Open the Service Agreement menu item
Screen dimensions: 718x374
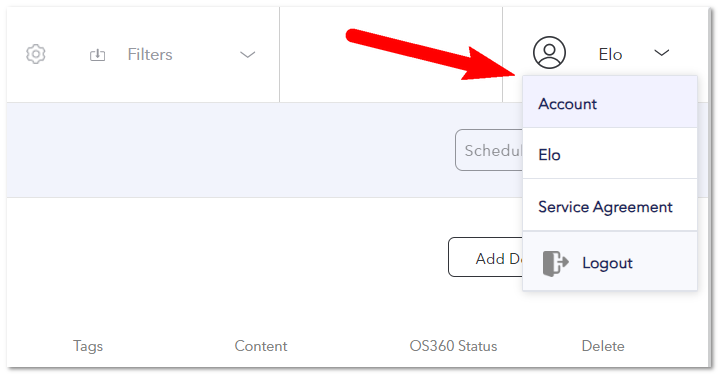(609, 205)
